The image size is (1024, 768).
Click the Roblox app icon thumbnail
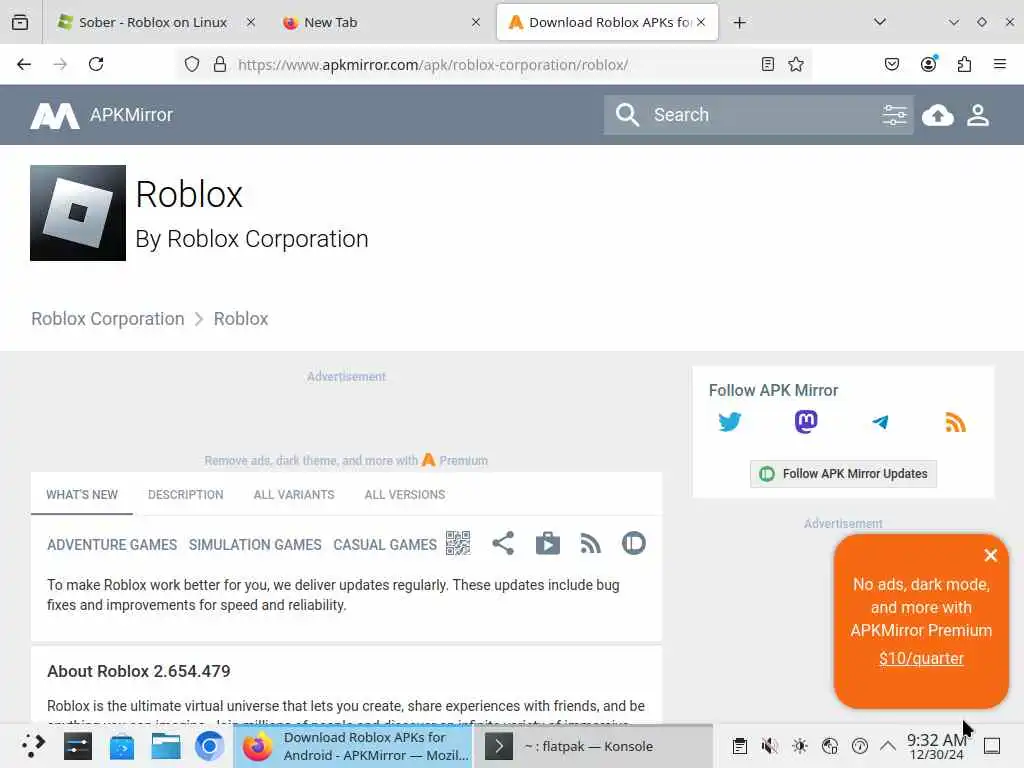(x=78, y=213)
